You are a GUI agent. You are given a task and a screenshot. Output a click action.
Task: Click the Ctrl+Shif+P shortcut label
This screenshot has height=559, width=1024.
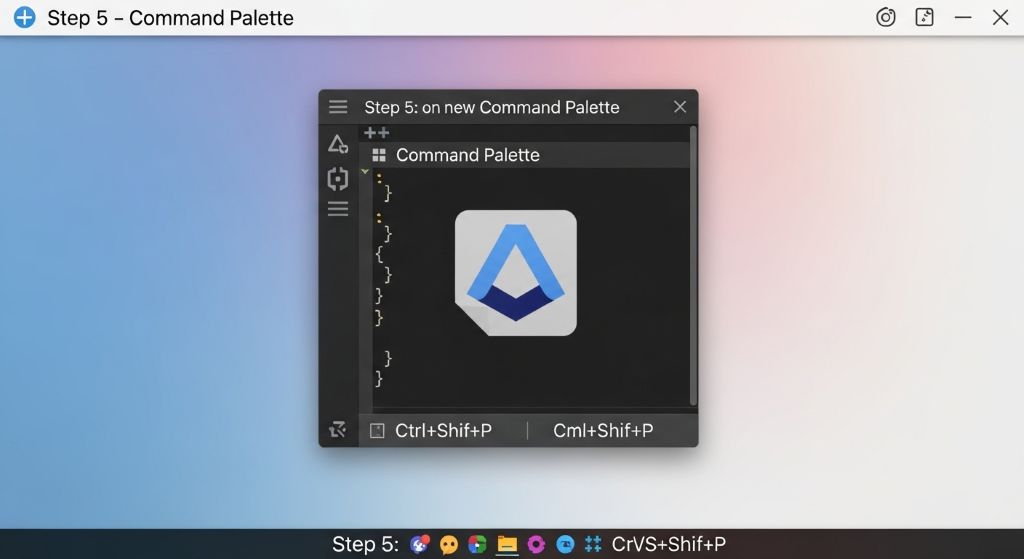click(x=443, y=431)
